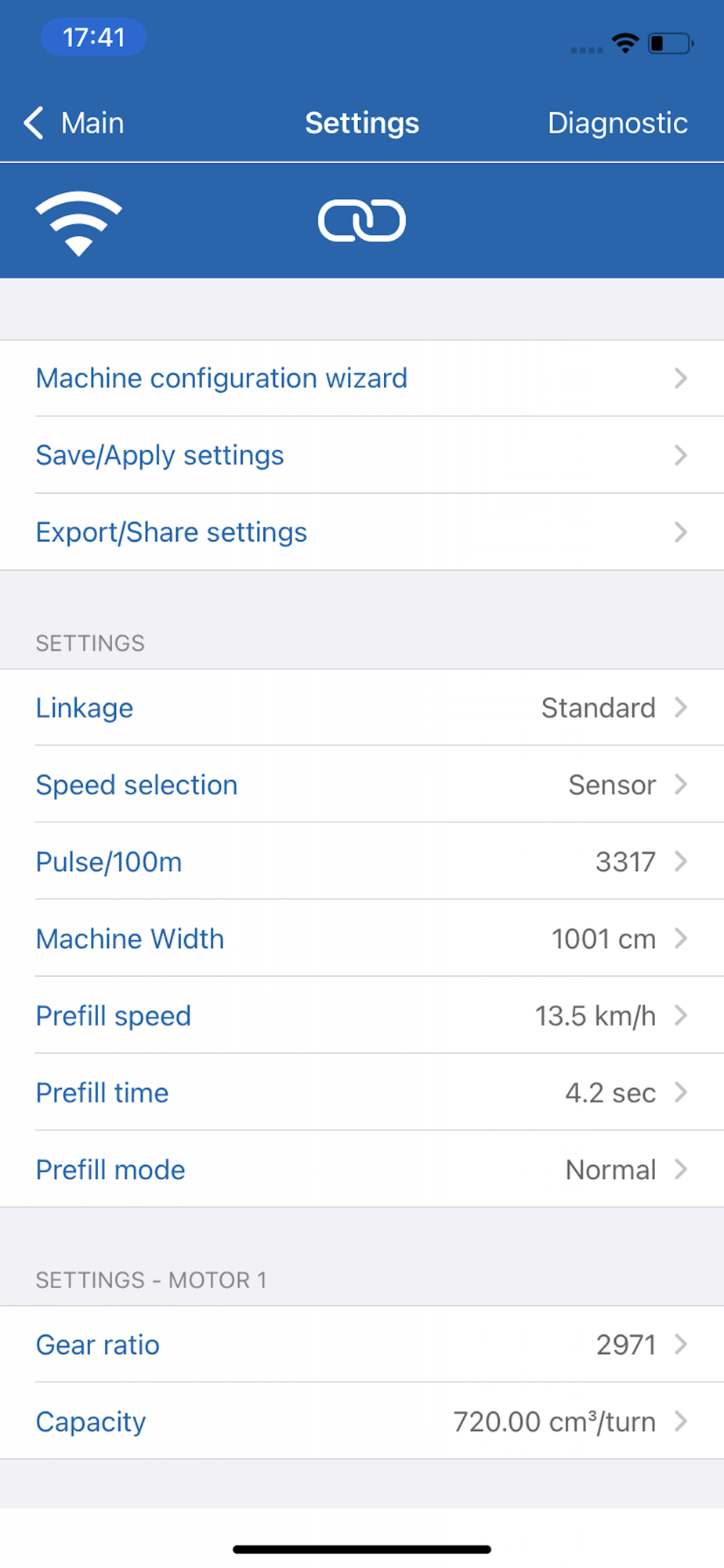
Task: Expand Linkage Standard option chevron
Action: (x=681, y=708)
